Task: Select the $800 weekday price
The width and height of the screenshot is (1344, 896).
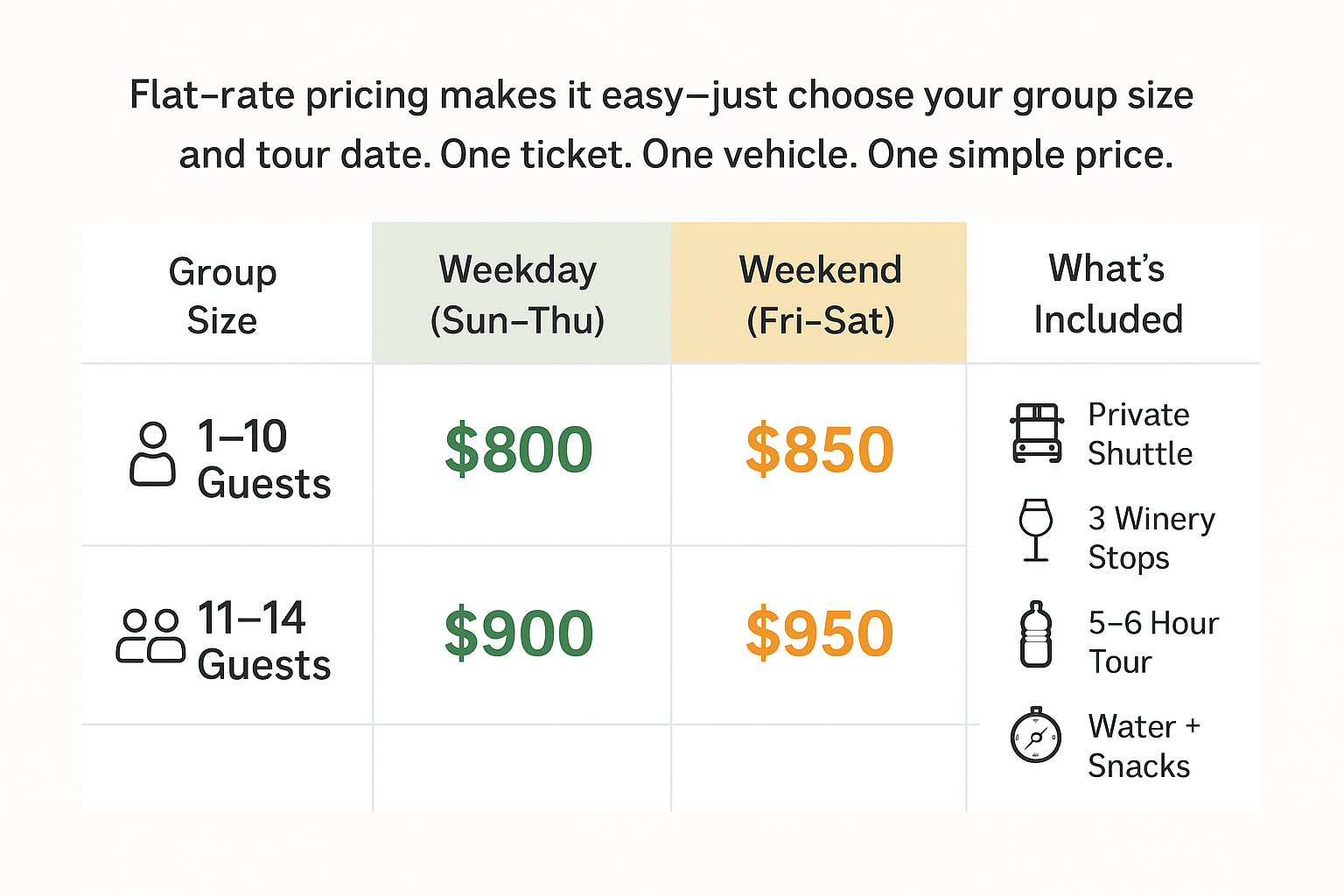Action: (519, 450)
